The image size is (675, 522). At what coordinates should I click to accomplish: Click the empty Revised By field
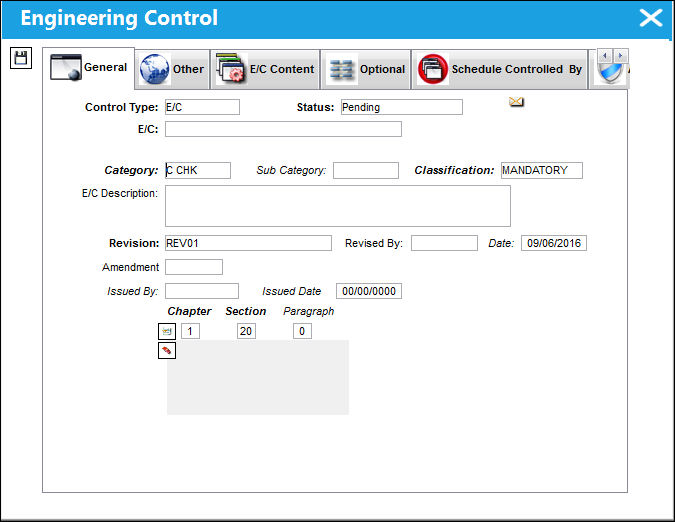[x=444, y=243]
